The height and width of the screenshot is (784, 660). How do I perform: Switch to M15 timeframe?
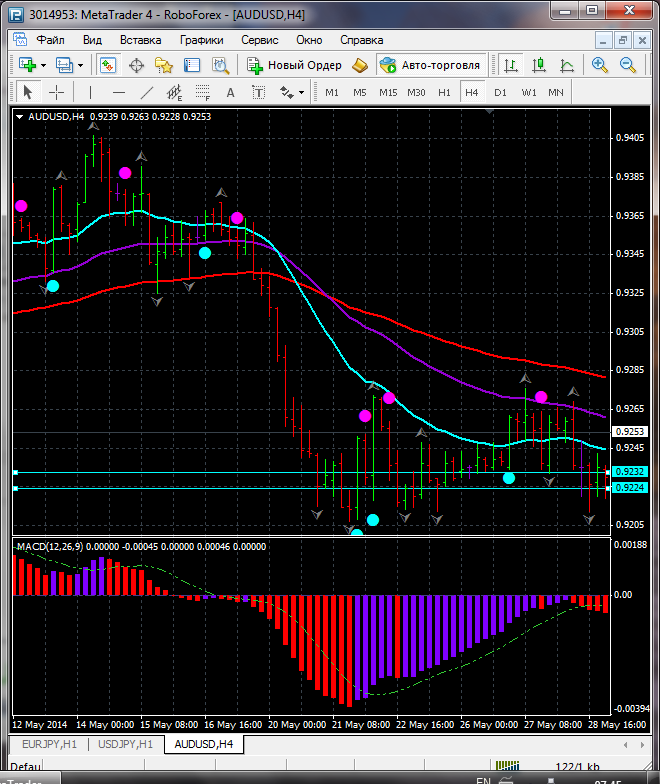click(388, 92)
